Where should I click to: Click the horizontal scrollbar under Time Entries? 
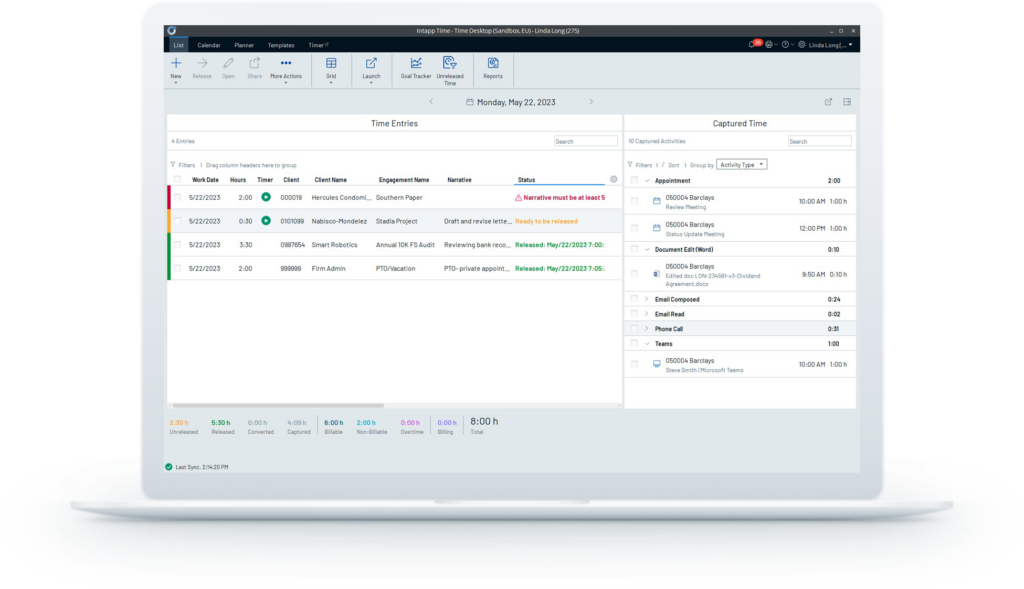278,406
